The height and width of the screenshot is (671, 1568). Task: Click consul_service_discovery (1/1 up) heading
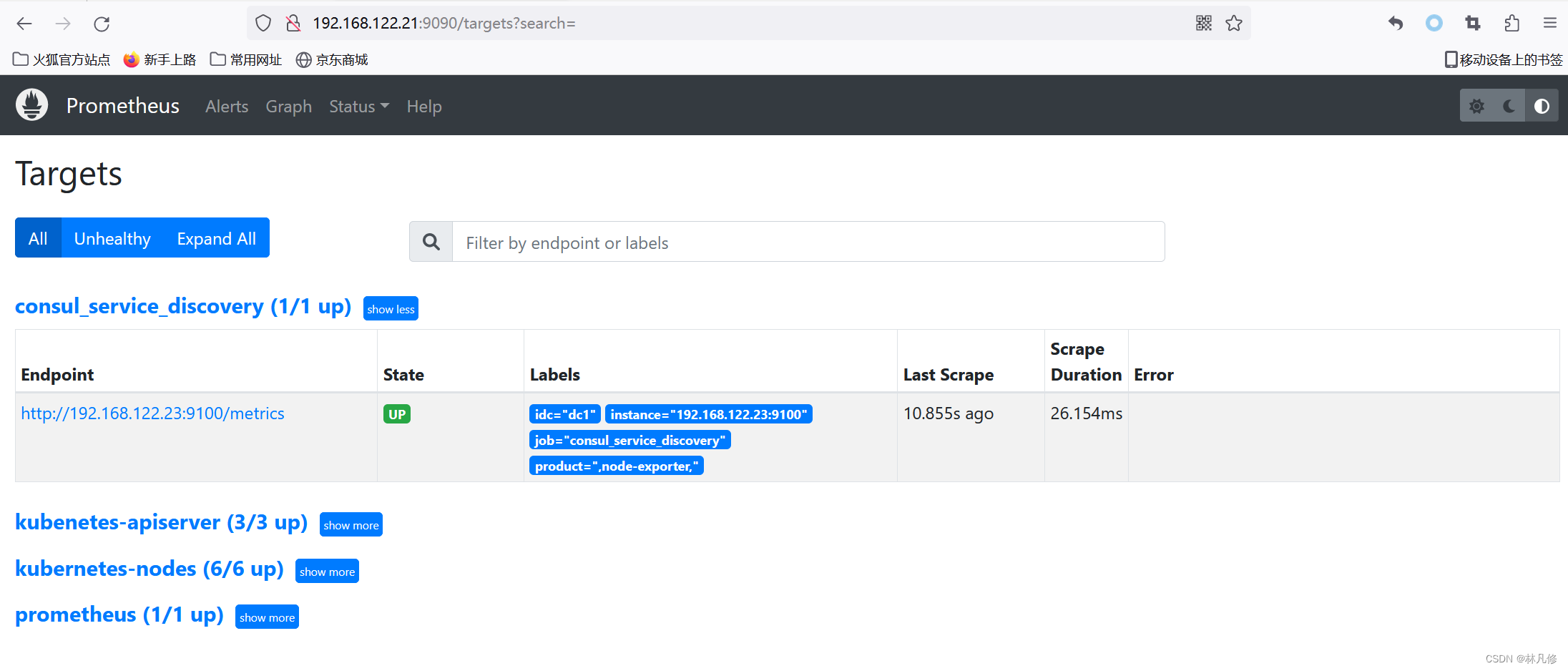183,307
